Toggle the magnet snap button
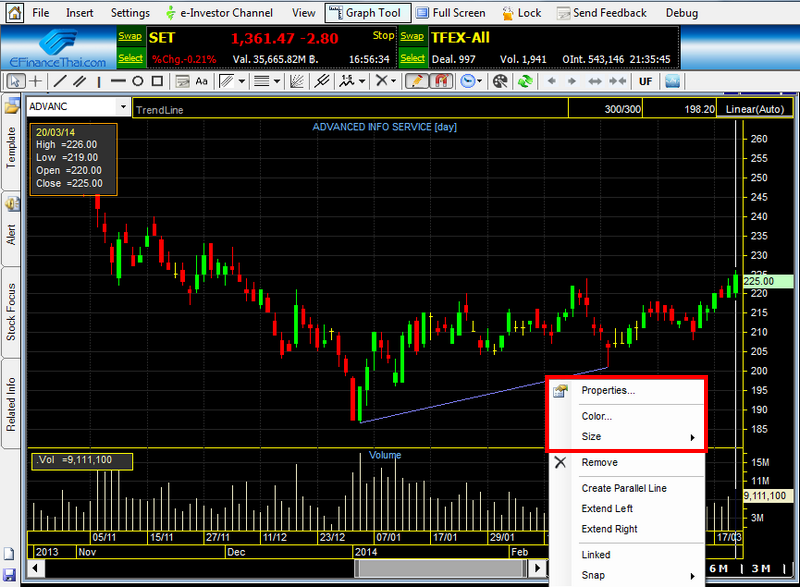The height and width of the screenshot is (587, 800). [x=441, y=81]
